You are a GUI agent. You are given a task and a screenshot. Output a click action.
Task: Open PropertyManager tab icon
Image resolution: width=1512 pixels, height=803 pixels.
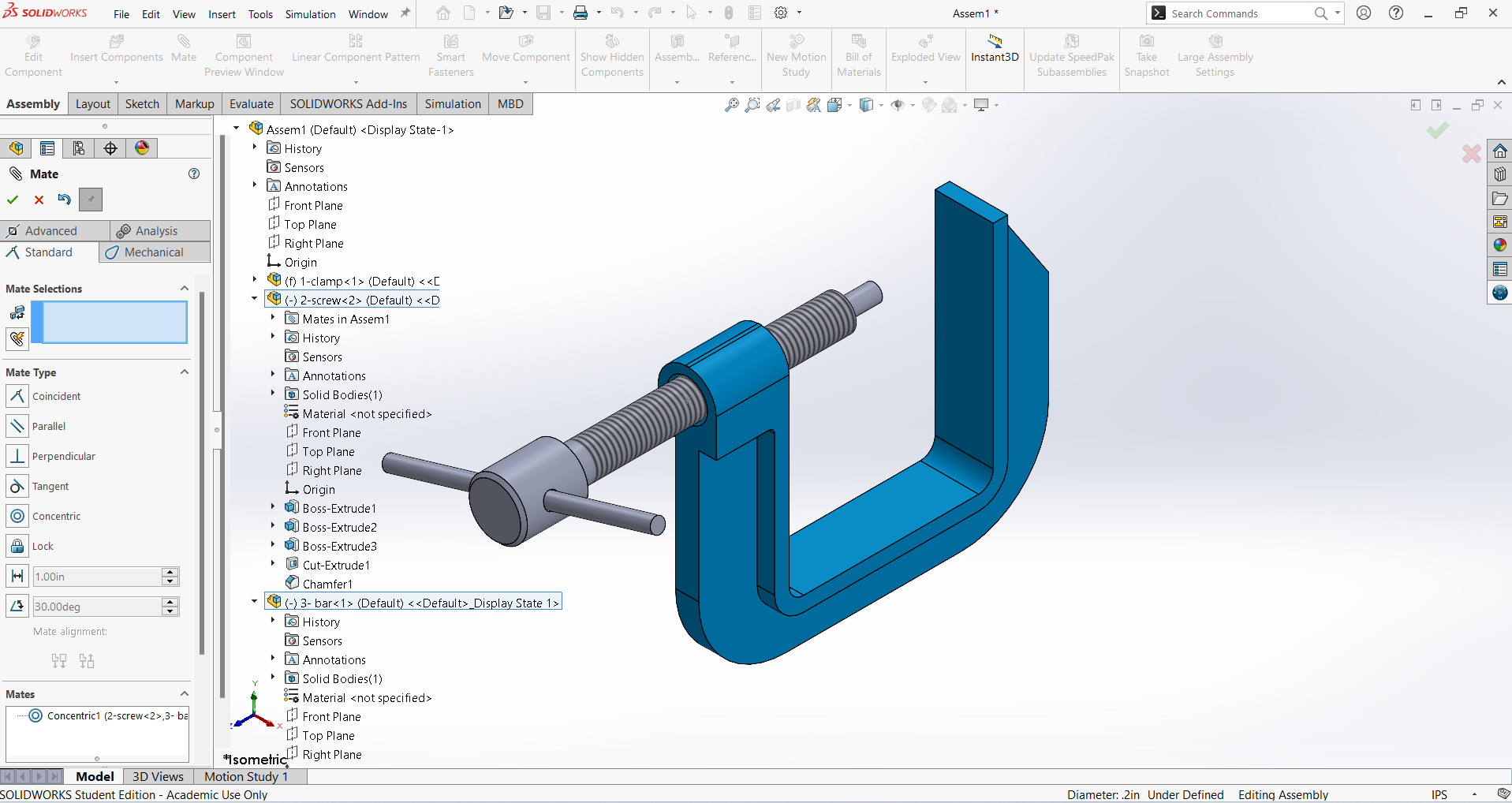tap(47, 148)
